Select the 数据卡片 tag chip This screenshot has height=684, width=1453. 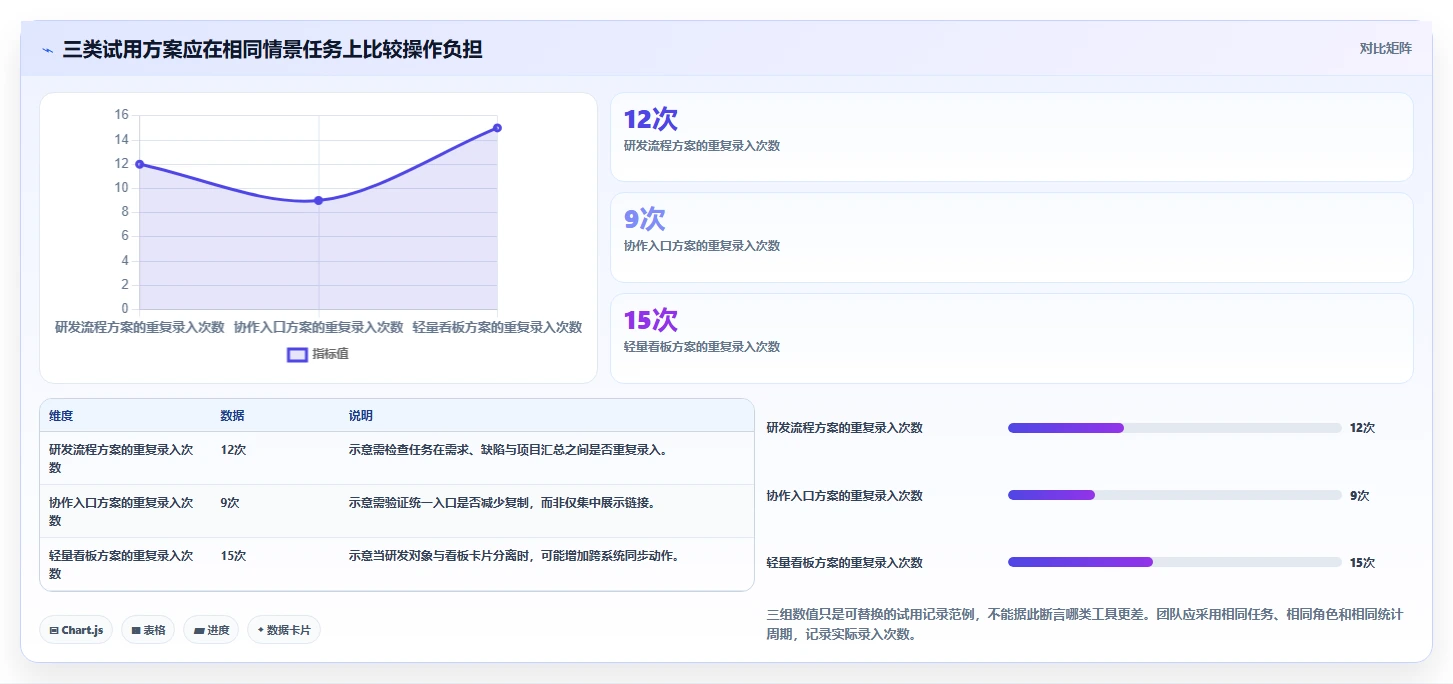(284, 630)
